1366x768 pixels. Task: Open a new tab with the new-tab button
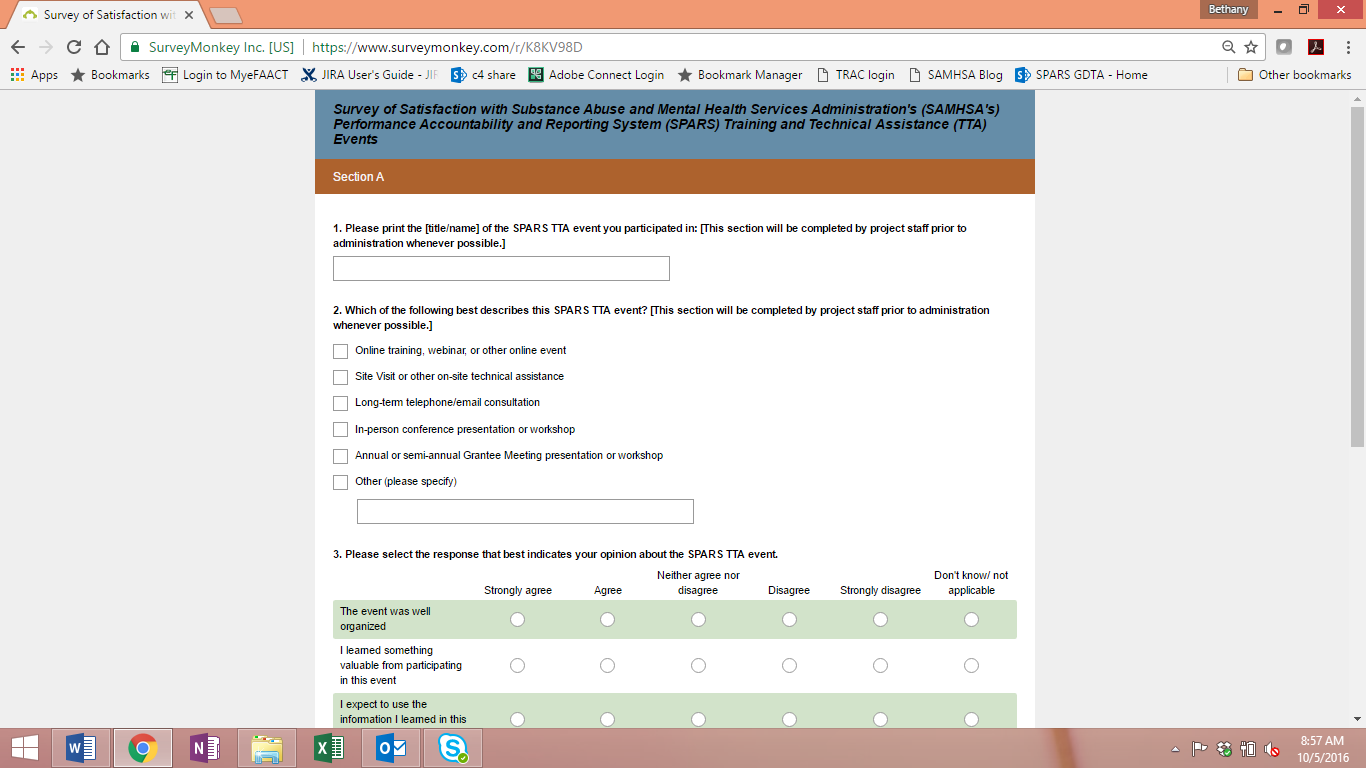226,15
